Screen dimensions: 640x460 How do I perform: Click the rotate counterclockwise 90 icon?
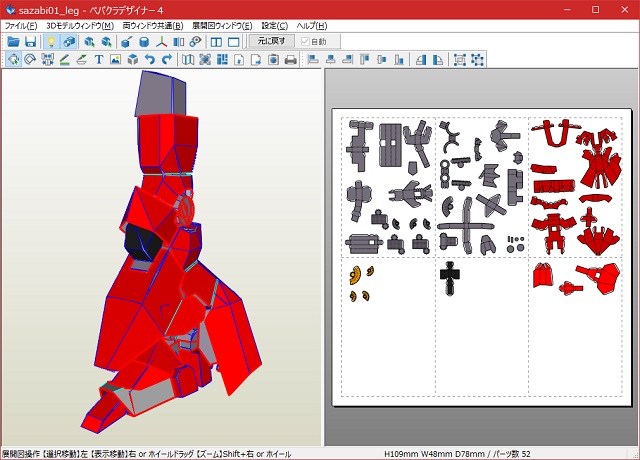[421, 60]
